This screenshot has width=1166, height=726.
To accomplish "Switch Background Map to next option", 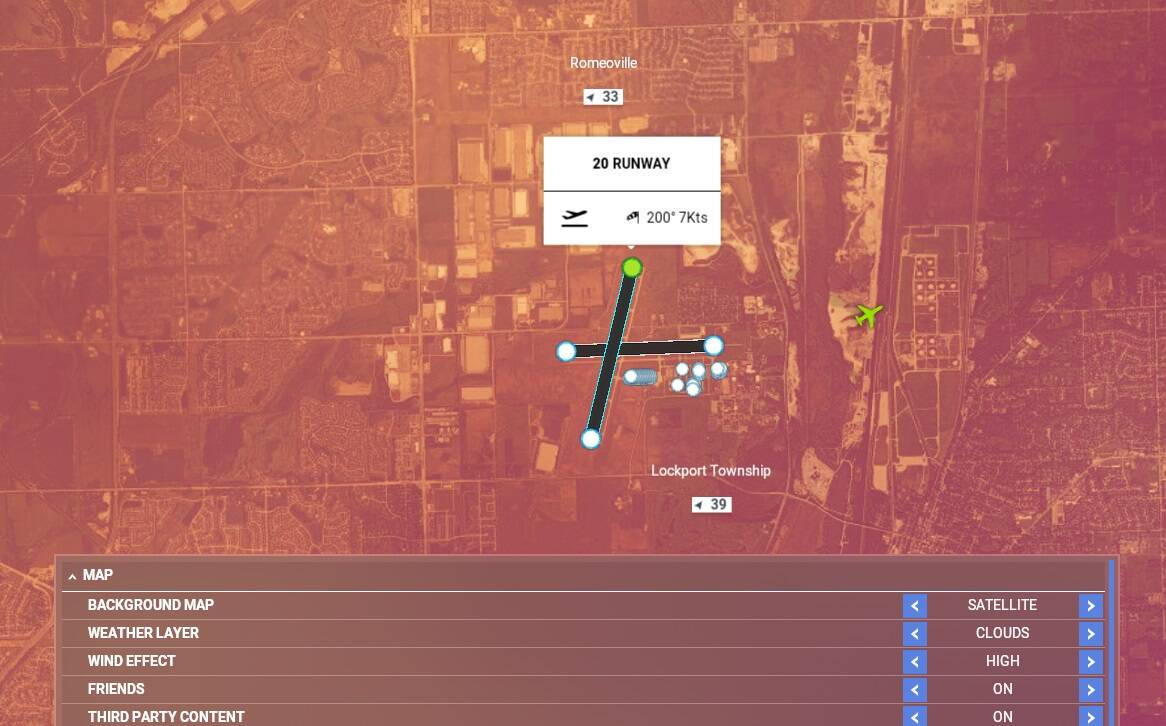I will click(x=1091, y=605).
